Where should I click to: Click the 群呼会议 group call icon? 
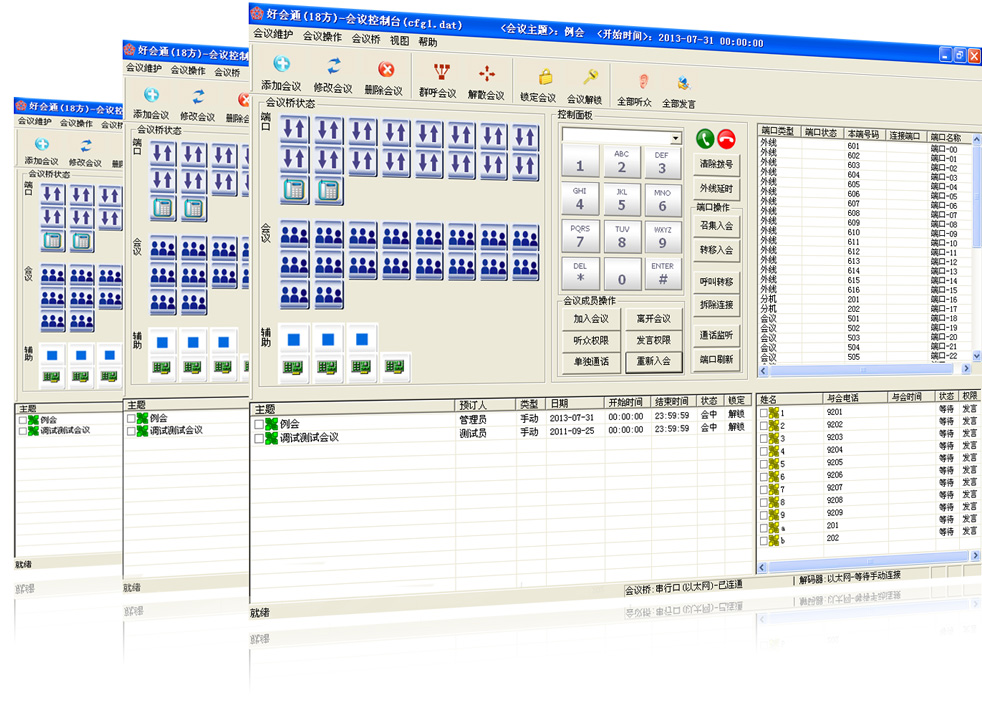438,74
